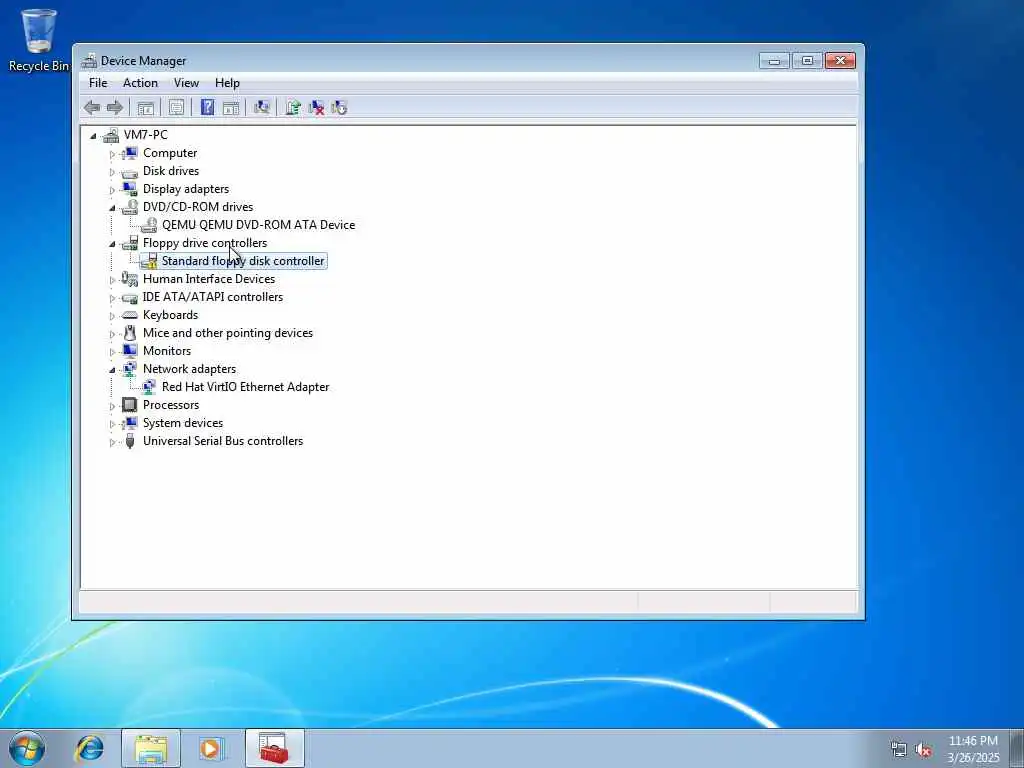This screenshot has width=1024, height=768.
Task: Click the Device Manager toolbox taskbar button
Action: click(x=274, y=748)
